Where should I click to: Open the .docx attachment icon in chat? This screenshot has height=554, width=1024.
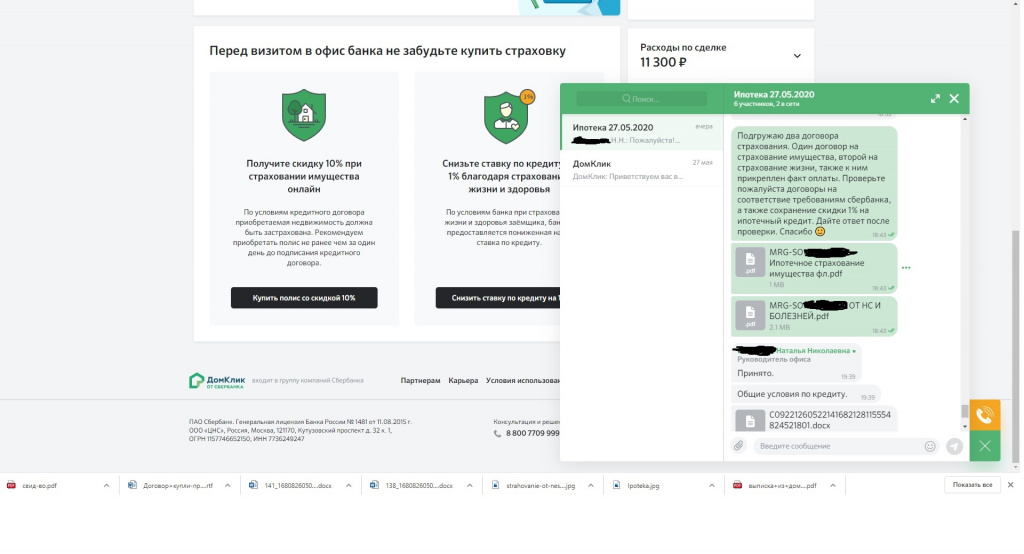click(x=750, y=421)
